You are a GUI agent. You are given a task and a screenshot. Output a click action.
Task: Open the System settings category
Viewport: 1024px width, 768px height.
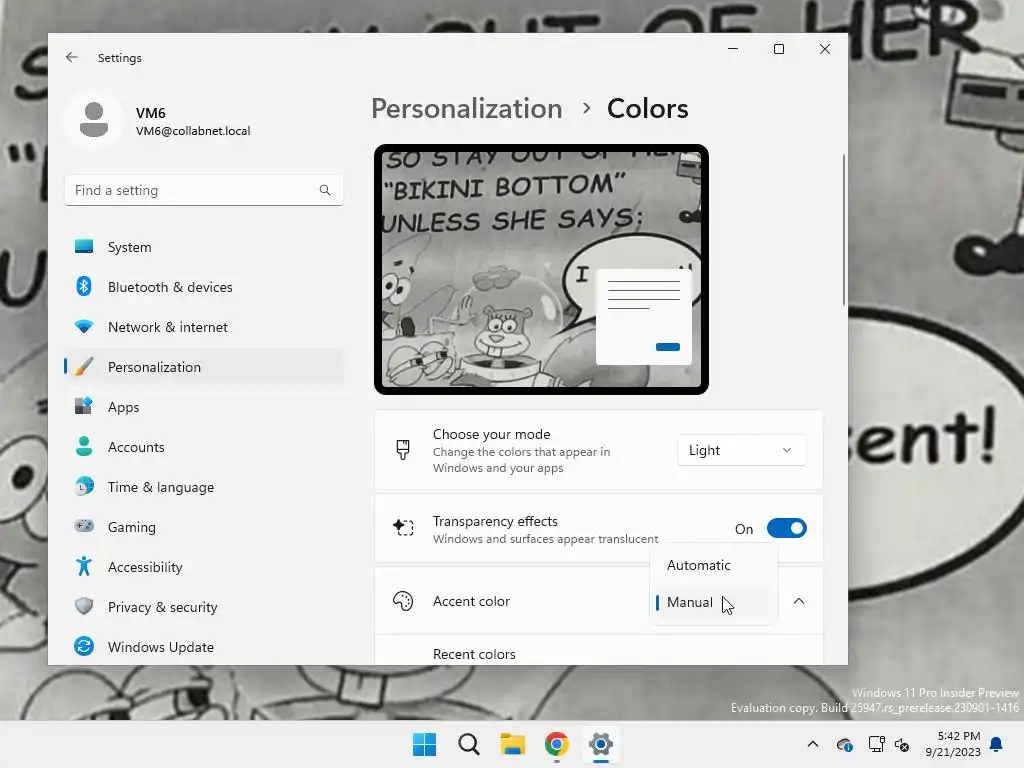pyautogui.click(x=204, y=247)
